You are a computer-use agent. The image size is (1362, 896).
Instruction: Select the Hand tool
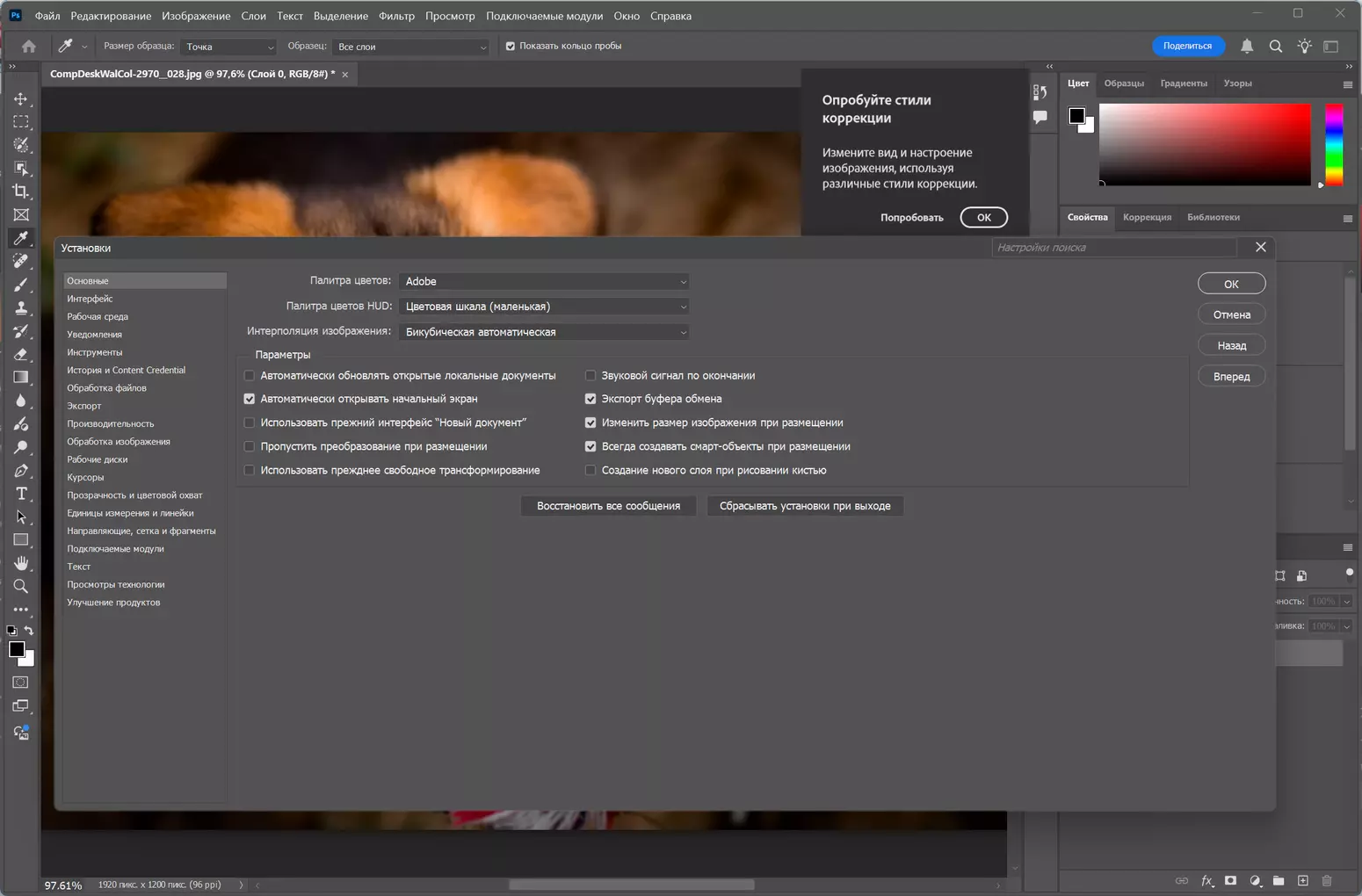click(x=21, y=563)
